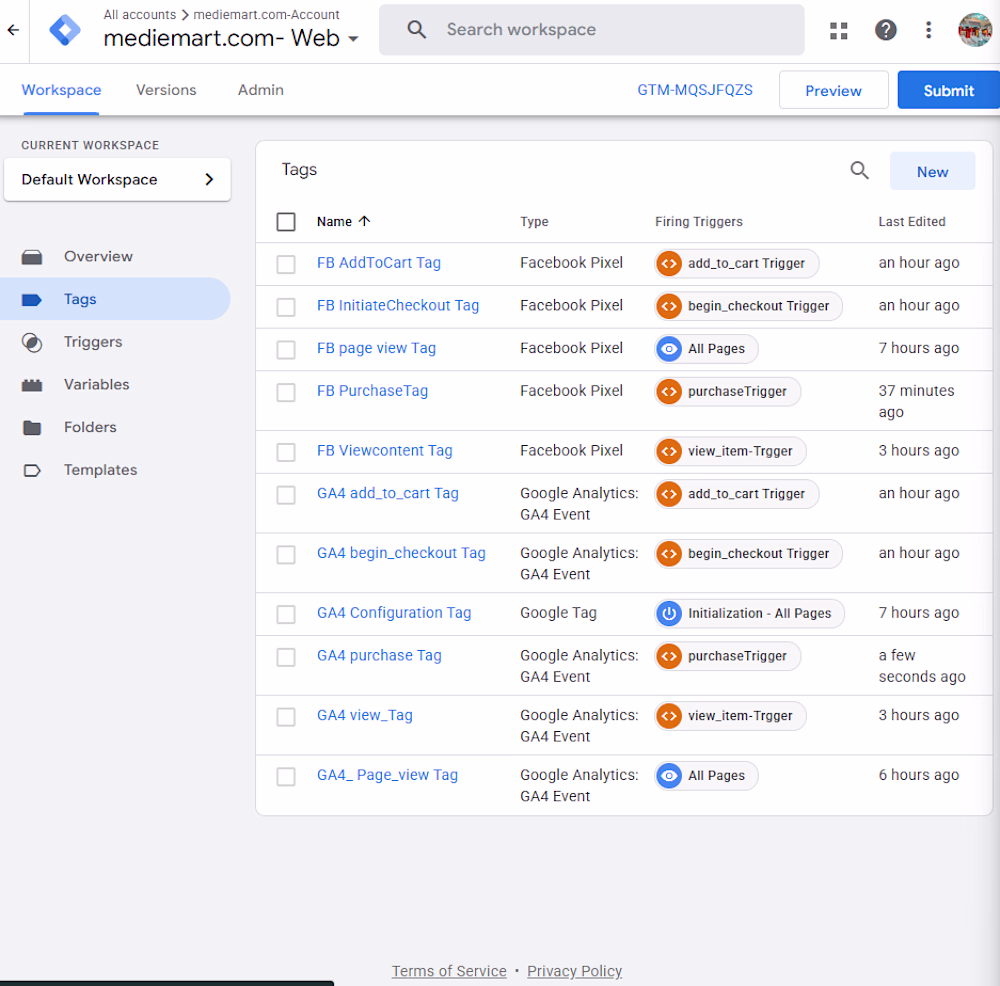The width and height of the screenshot is (1000, 986).
Task: Click the Firing Triggers column header
Action: tap(699, 222)
